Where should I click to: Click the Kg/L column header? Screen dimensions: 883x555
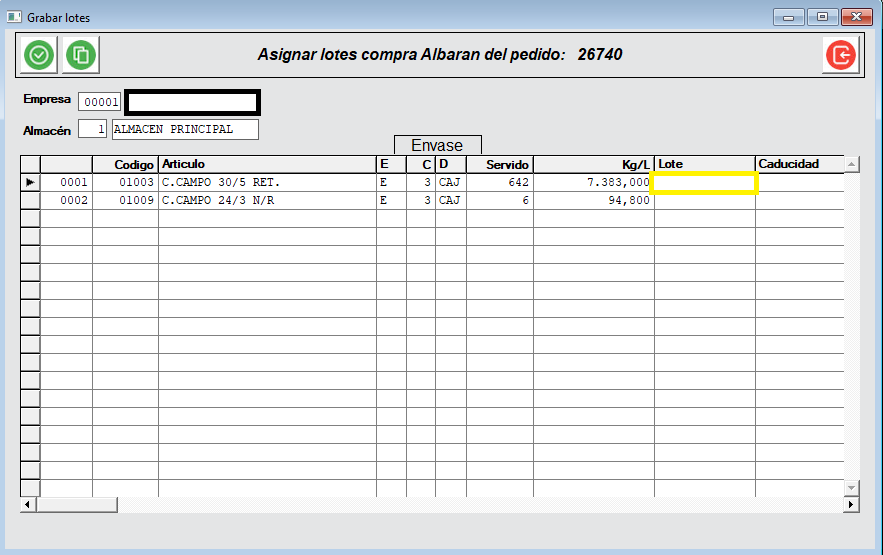tap(594, 164)
